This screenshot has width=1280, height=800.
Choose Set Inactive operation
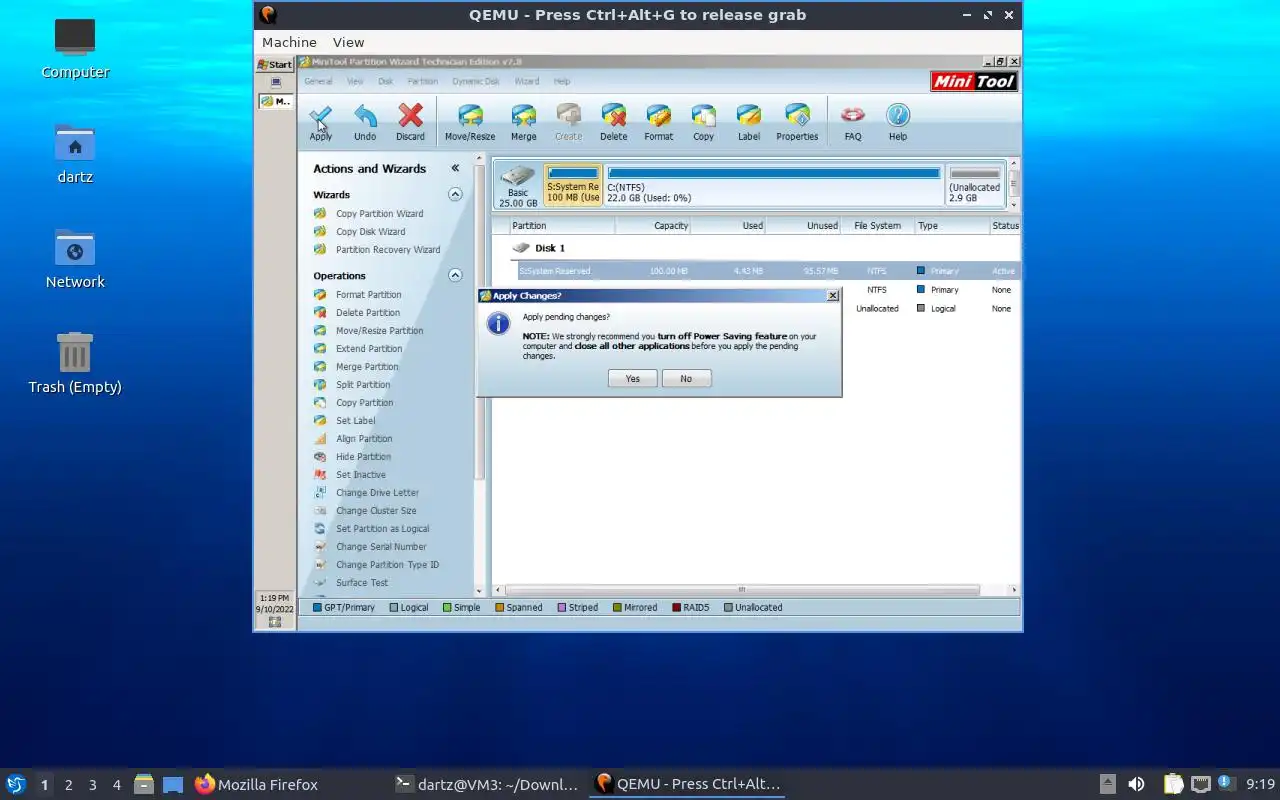[360, 475]
